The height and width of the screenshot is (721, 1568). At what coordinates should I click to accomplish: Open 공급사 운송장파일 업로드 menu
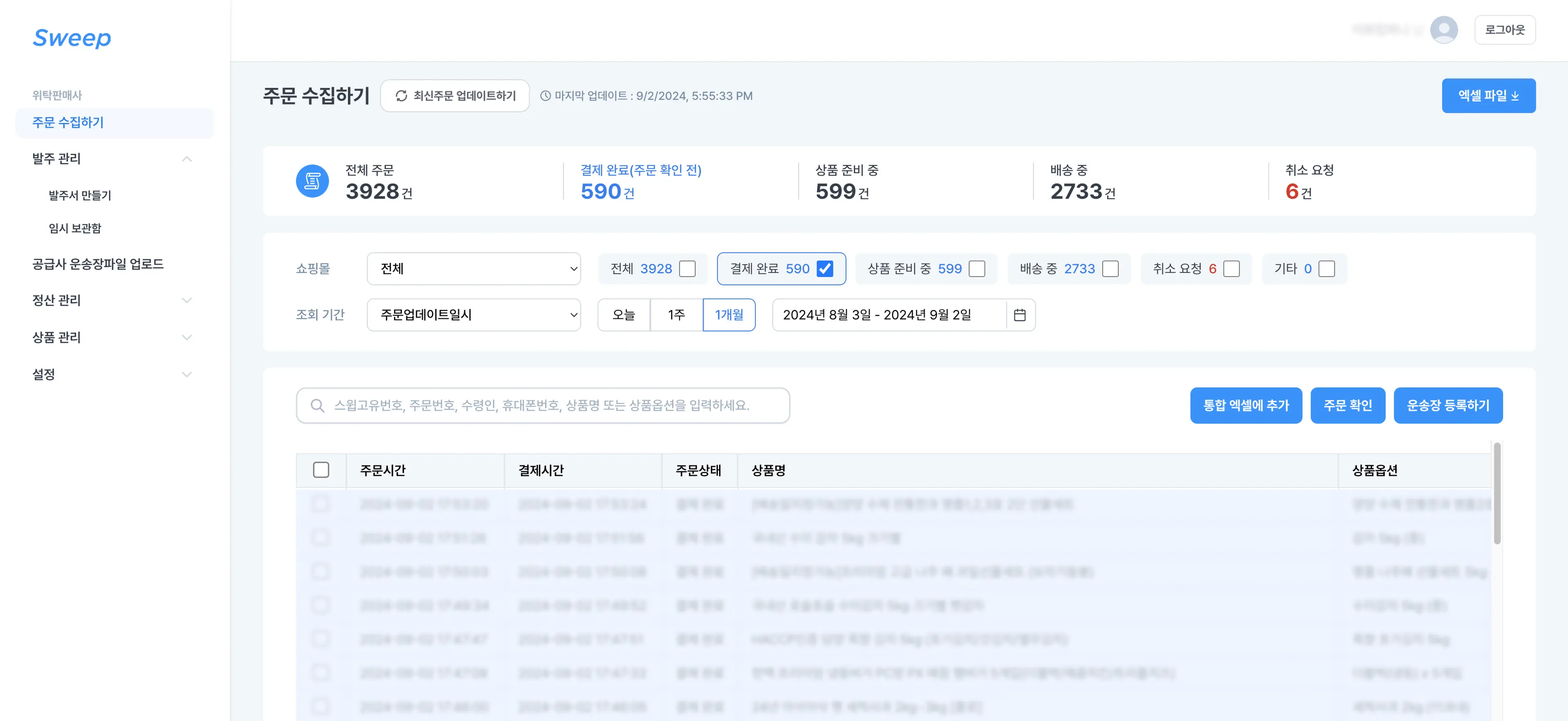[x=98, y=264]
